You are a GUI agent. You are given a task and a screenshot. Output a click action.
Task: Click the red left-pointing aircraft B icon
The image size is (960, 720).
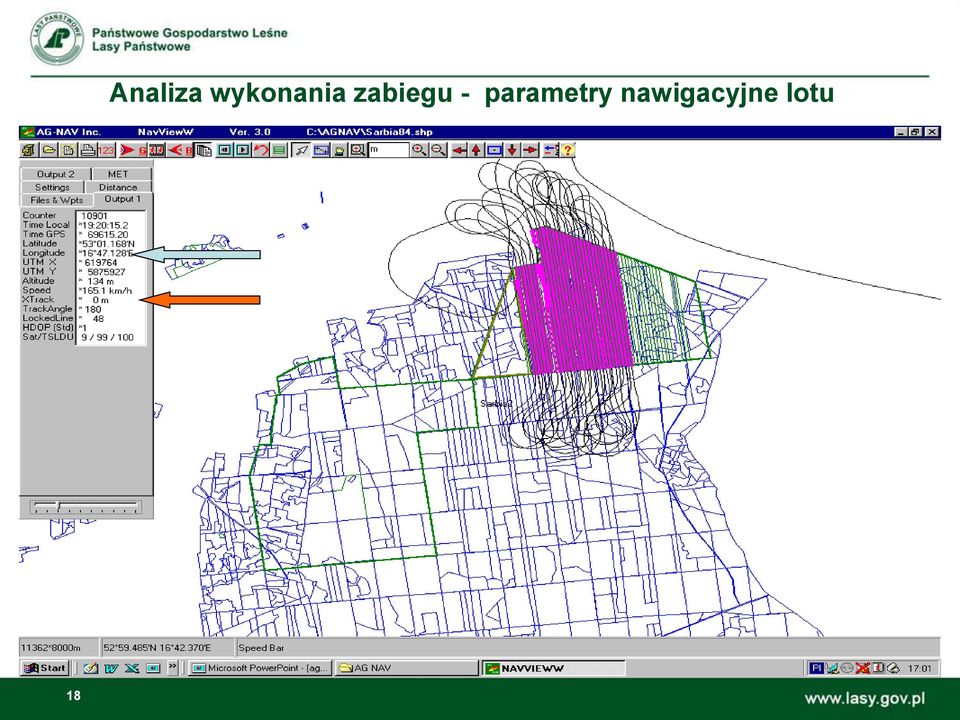coord(180,150)
